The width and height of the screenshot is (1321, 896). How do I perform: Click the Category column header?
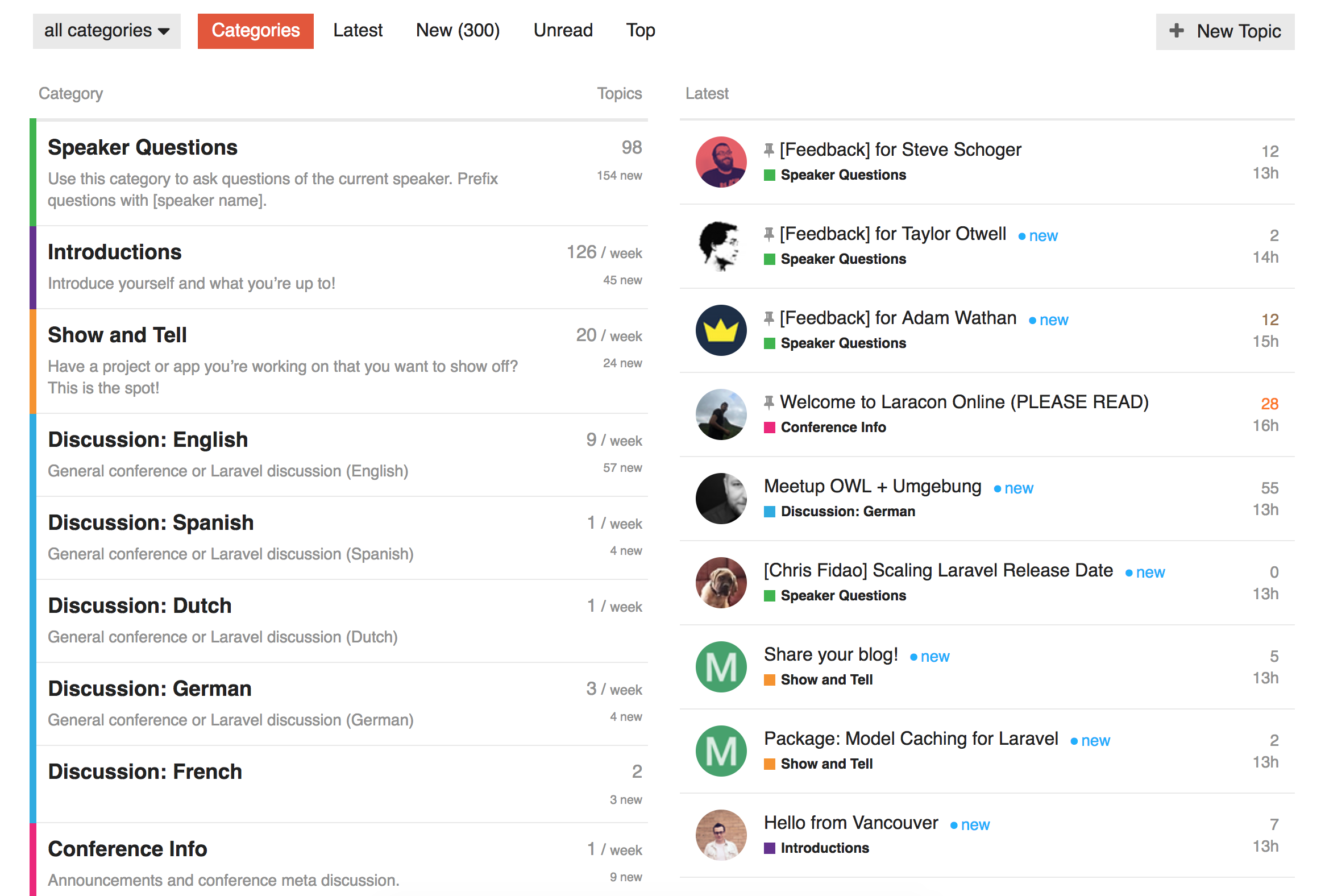(70, 93)
